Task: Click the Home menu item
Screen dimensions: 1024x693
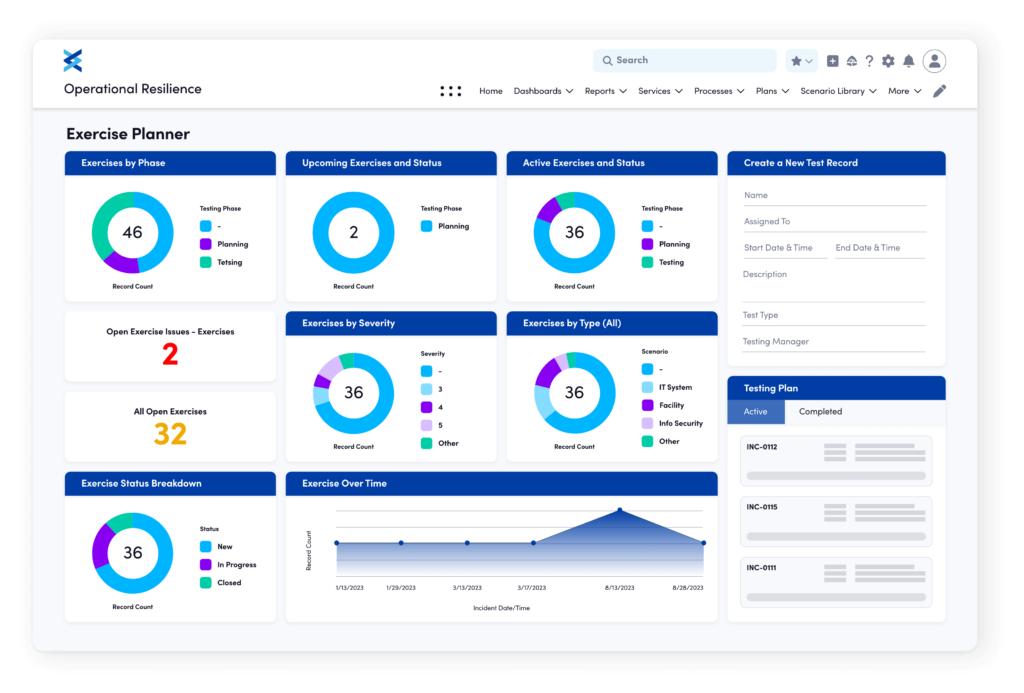Action: (x=490, y=90)
